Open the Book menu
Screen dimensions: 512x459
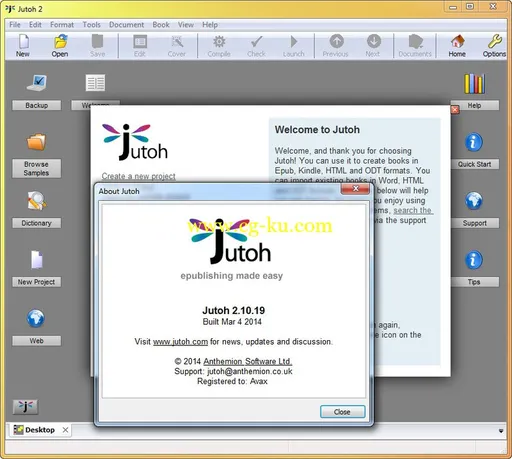pos(161,25)
